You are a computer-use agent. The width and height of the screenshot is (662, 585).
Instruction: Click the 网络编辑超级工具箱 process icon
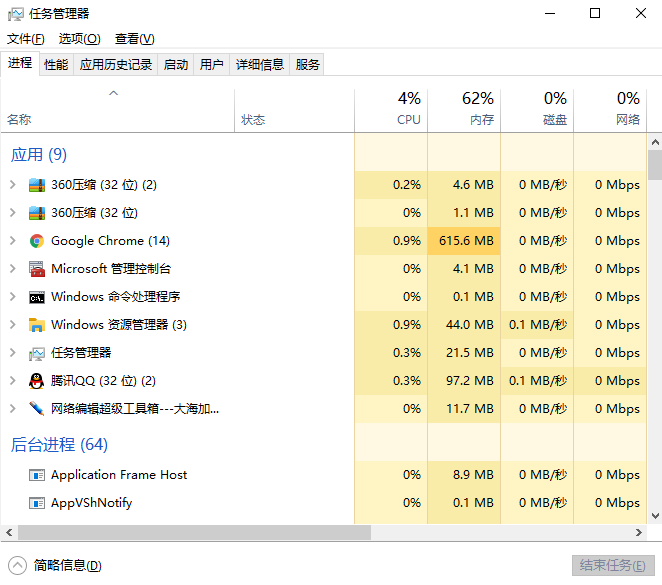(x=37, y=409)
